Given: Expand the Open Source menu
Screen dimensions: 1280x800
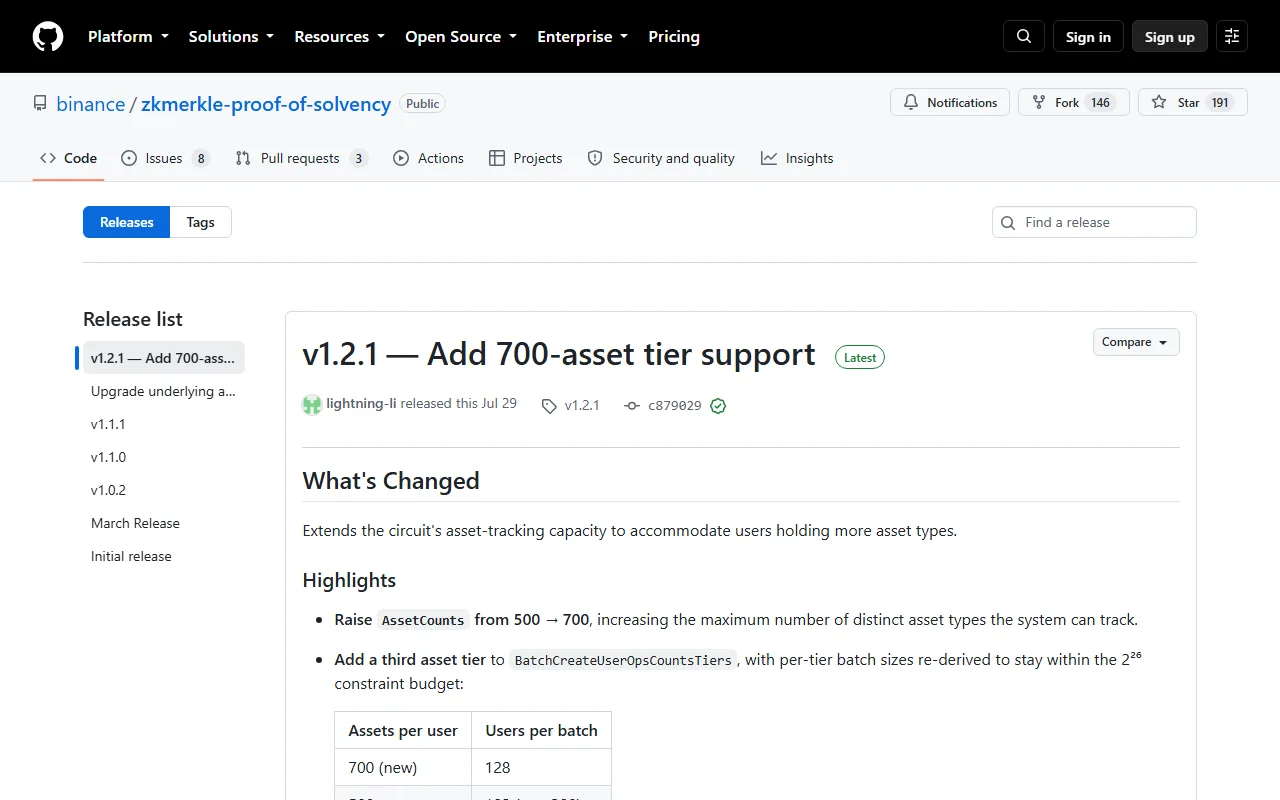Looking at the screenshot, I should [461, 36].
